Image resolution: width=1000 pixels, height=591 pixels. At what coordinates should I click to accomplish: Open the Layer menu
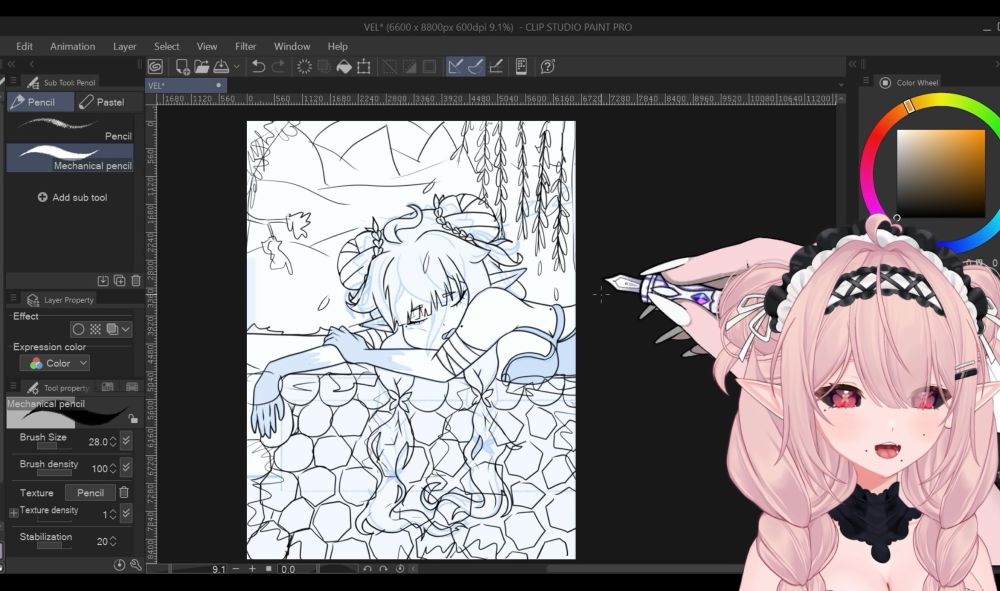point(124,47)
